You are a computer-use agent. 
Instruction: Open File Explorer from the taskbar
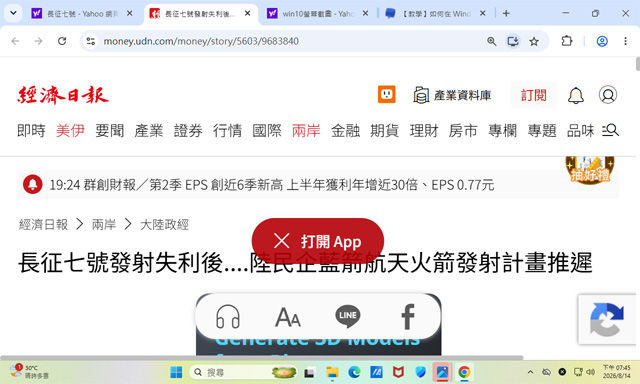(x=332, y=372)
